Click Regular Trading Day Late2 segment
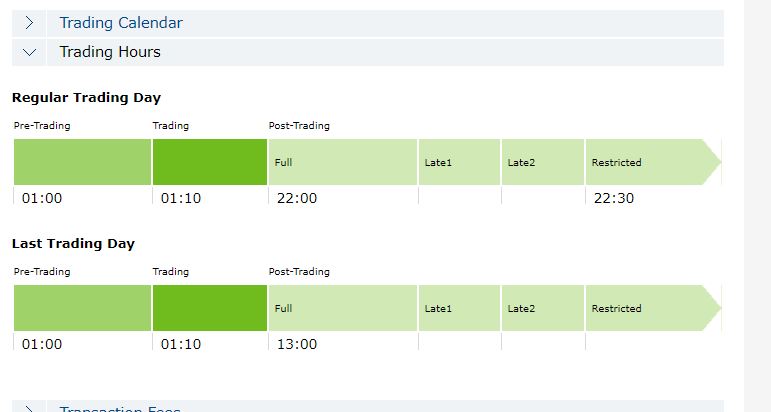 [543, 162]
